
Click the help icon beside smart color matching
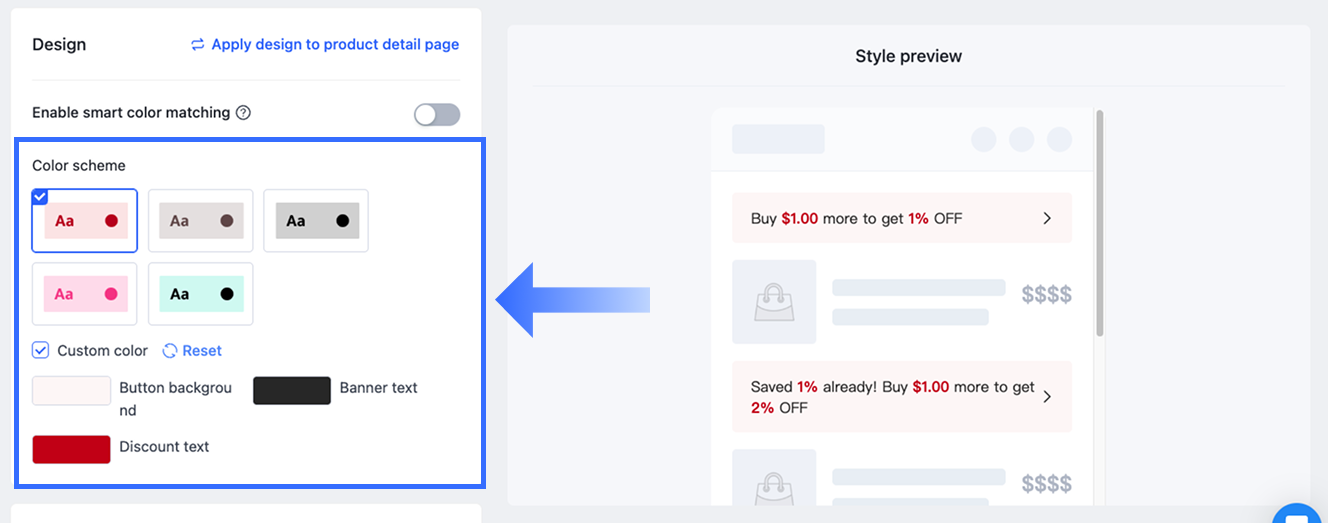click(x=243, y=113)
